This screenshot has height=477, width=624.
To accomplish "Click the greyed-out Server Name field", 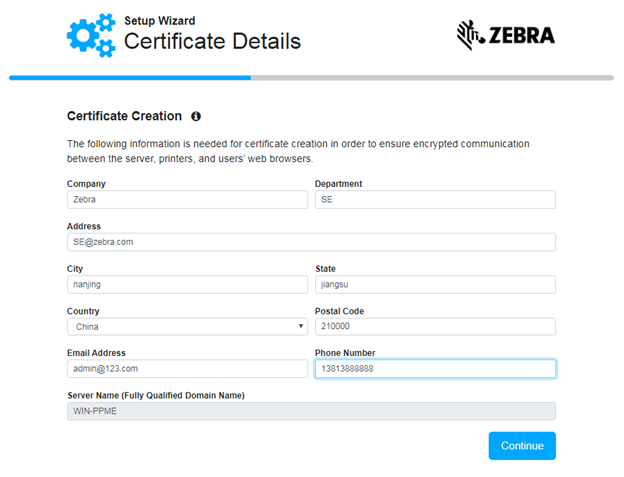I will click(311, 411).
